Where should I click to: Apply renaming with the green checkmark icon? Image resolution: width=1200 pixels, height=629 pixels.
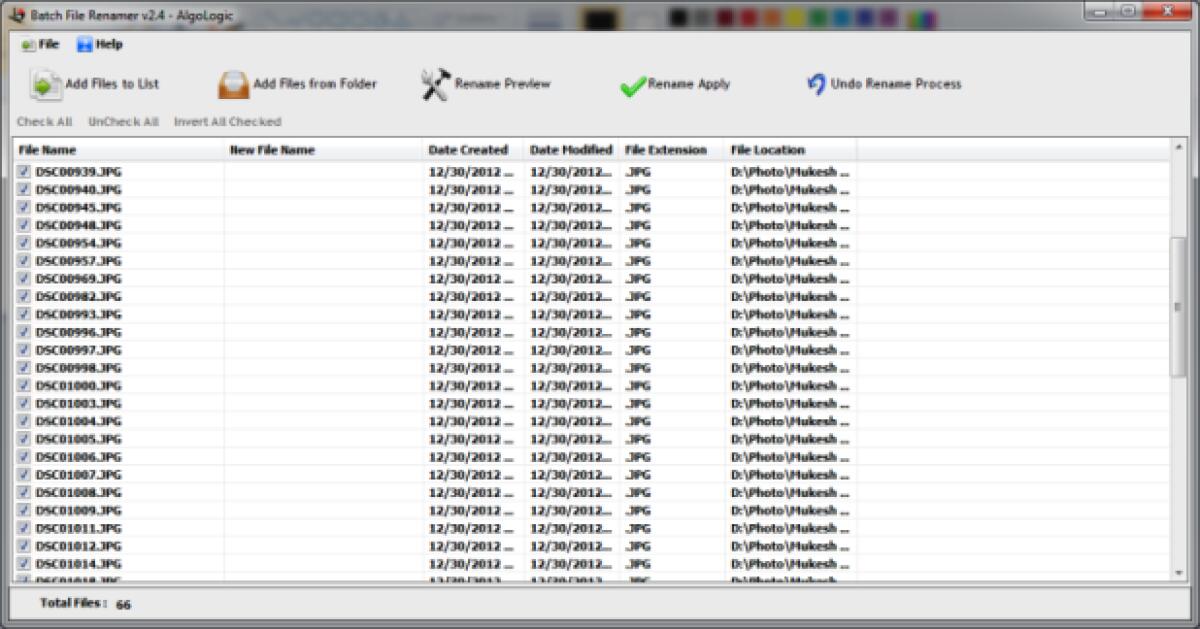631,85
